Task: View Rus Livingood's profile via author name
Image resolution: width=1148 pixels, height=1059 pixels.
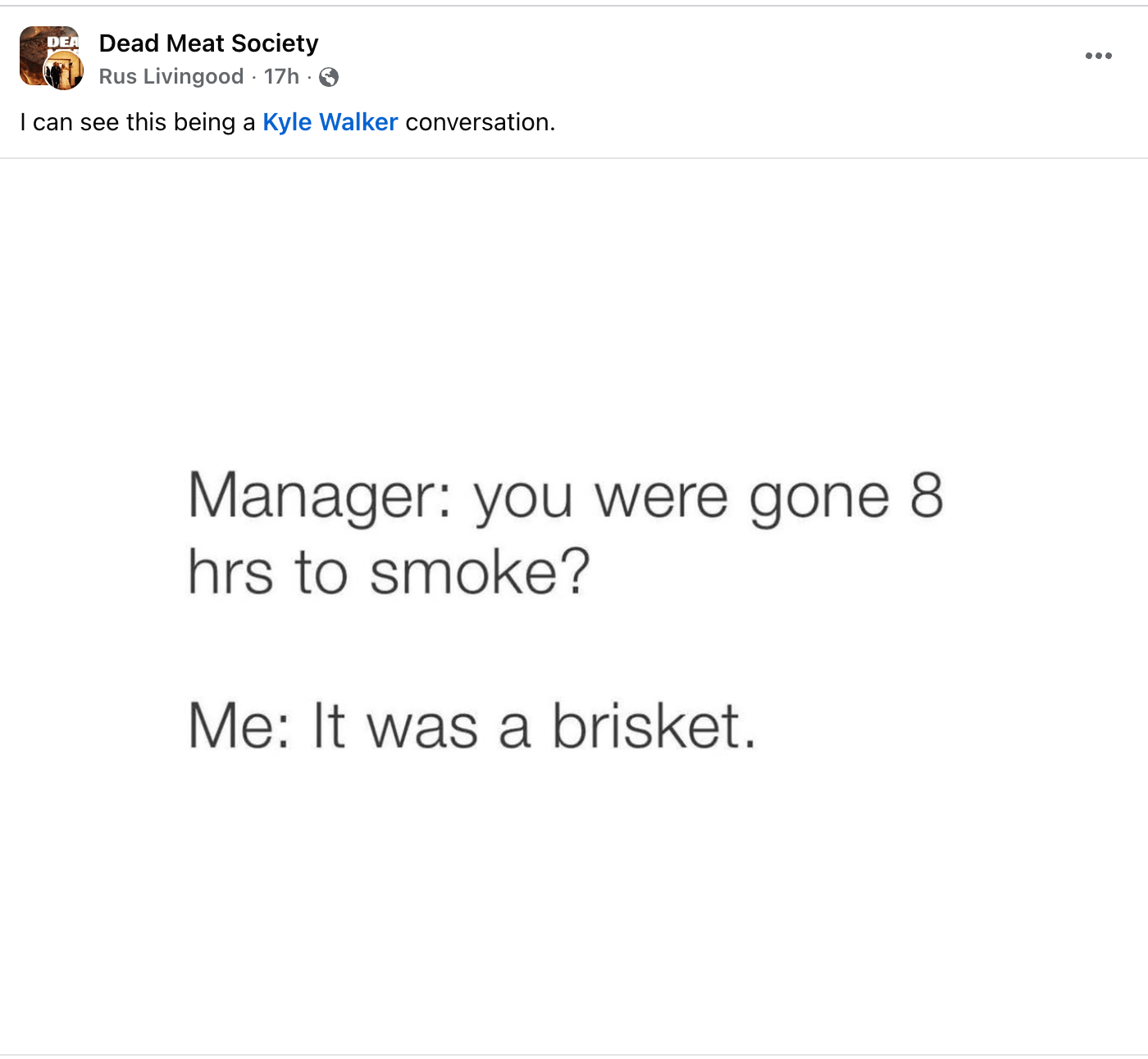Action: 171,76
